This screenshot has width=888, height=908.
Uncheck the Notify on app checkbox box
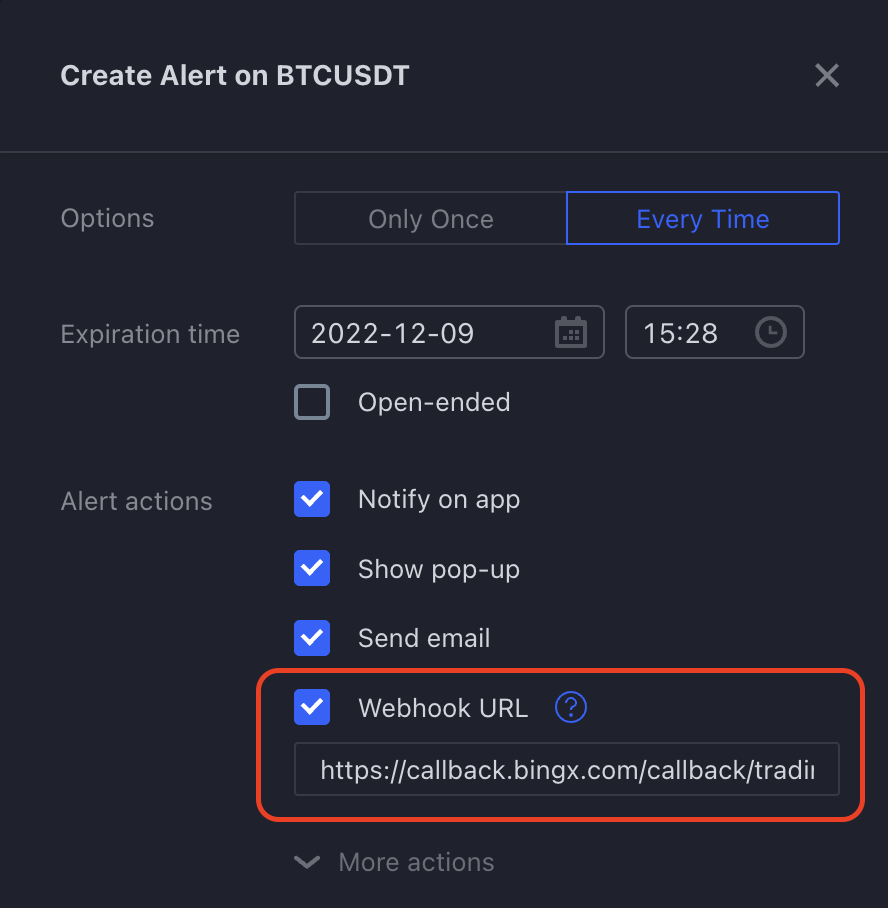312,499
